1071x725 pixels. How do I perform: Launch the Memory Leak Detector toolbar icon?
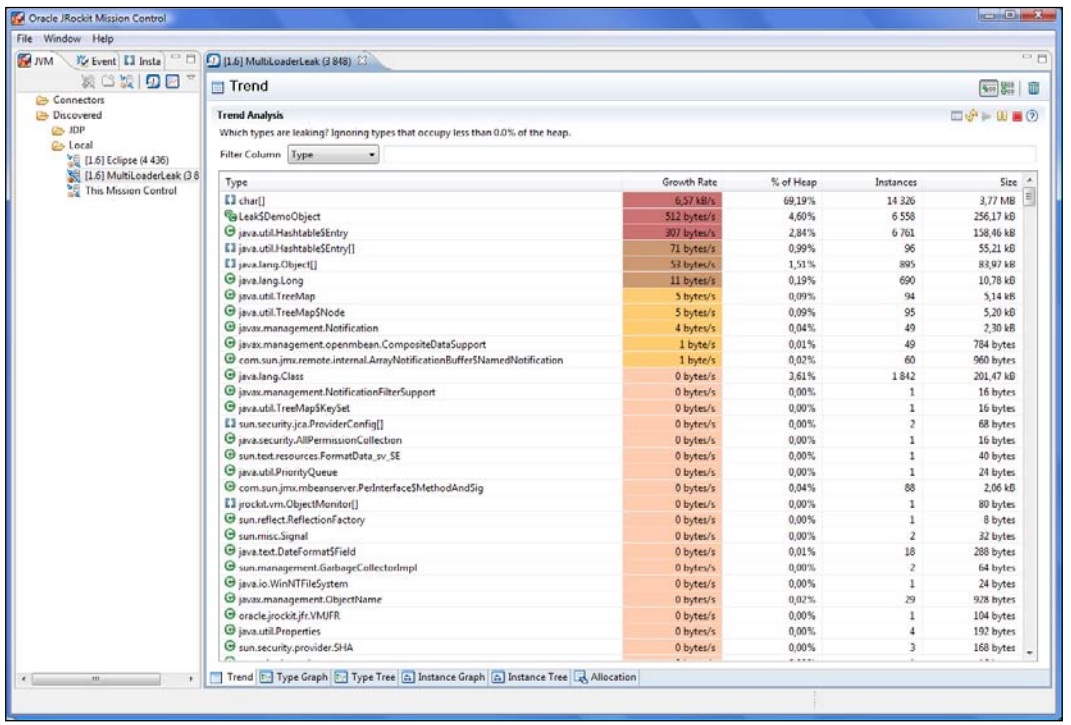coord(153,82)
